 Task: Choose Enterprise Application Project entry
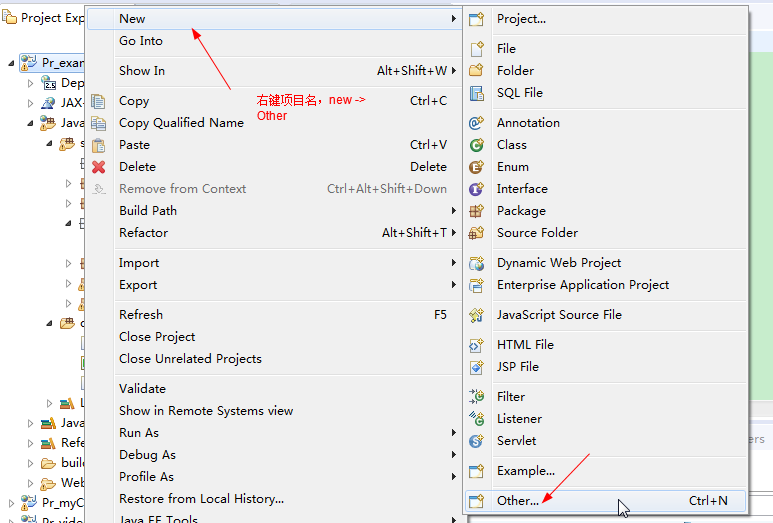click(x=605, y=285)
